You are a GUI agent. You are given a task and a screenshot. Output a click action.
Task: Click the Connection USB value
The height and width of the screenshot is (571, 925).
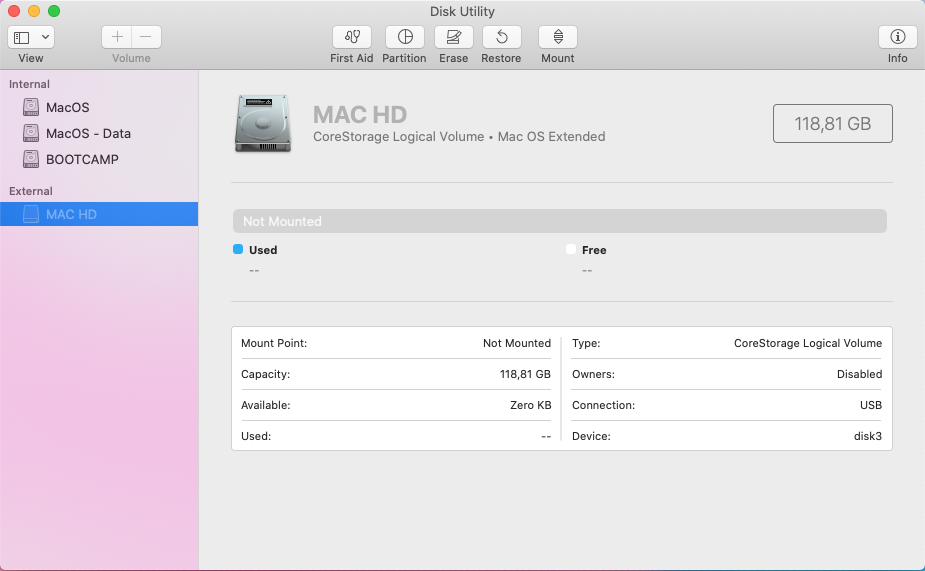[x=871, y=405]
